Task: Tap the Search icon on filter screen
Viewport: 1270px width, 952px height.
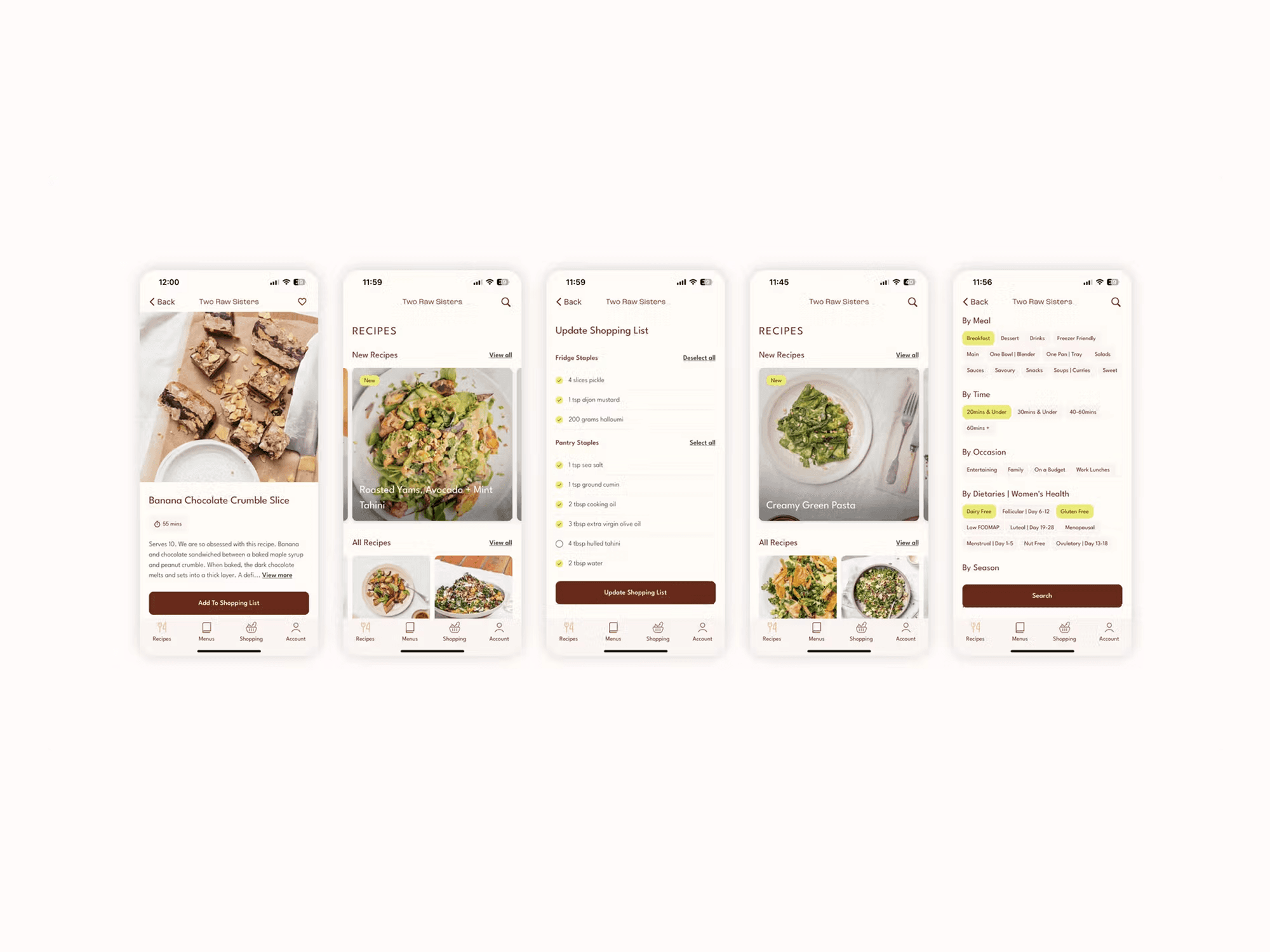Action: point(1117,302)
